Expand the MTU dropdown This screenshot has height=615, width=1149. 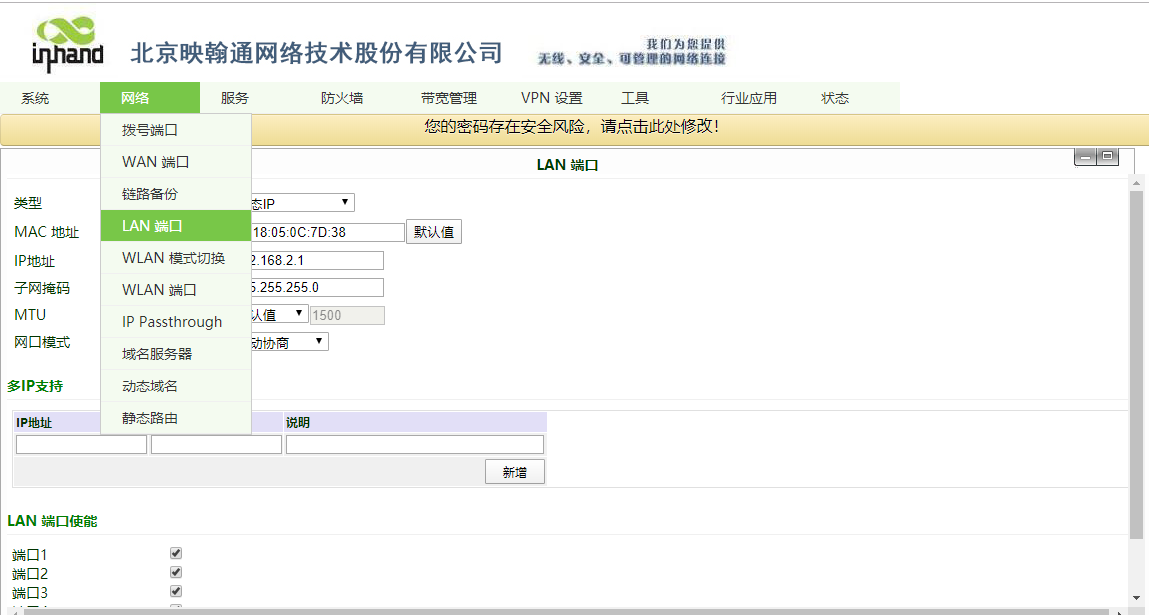tap(278, 314)
